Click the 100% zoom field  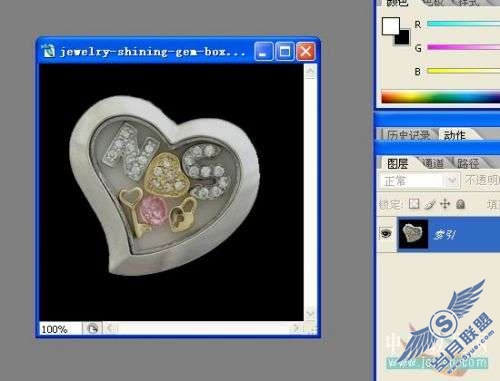(x=60, y=329)
